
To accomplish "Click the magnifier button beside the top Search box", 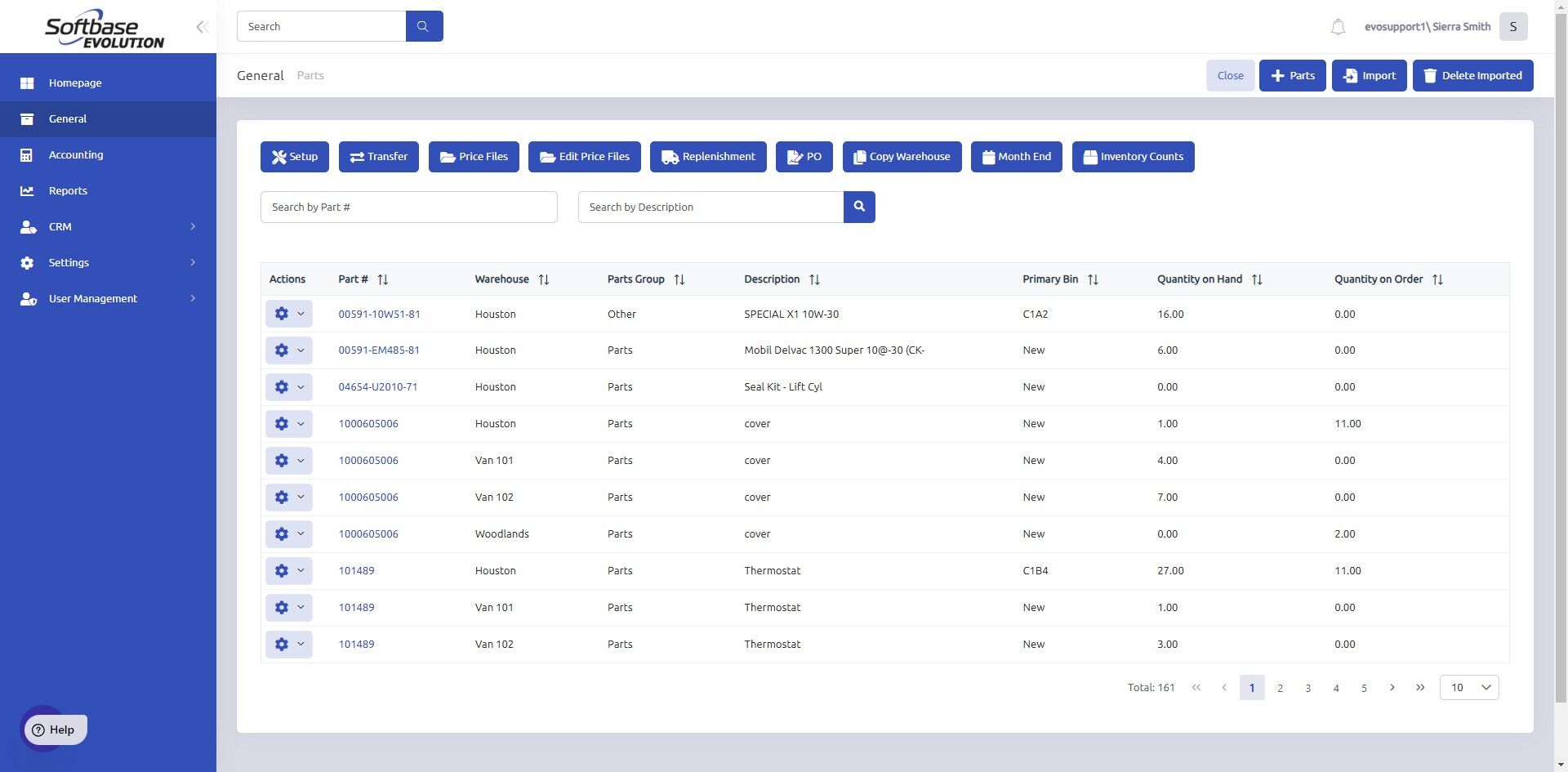I will 424,26.
